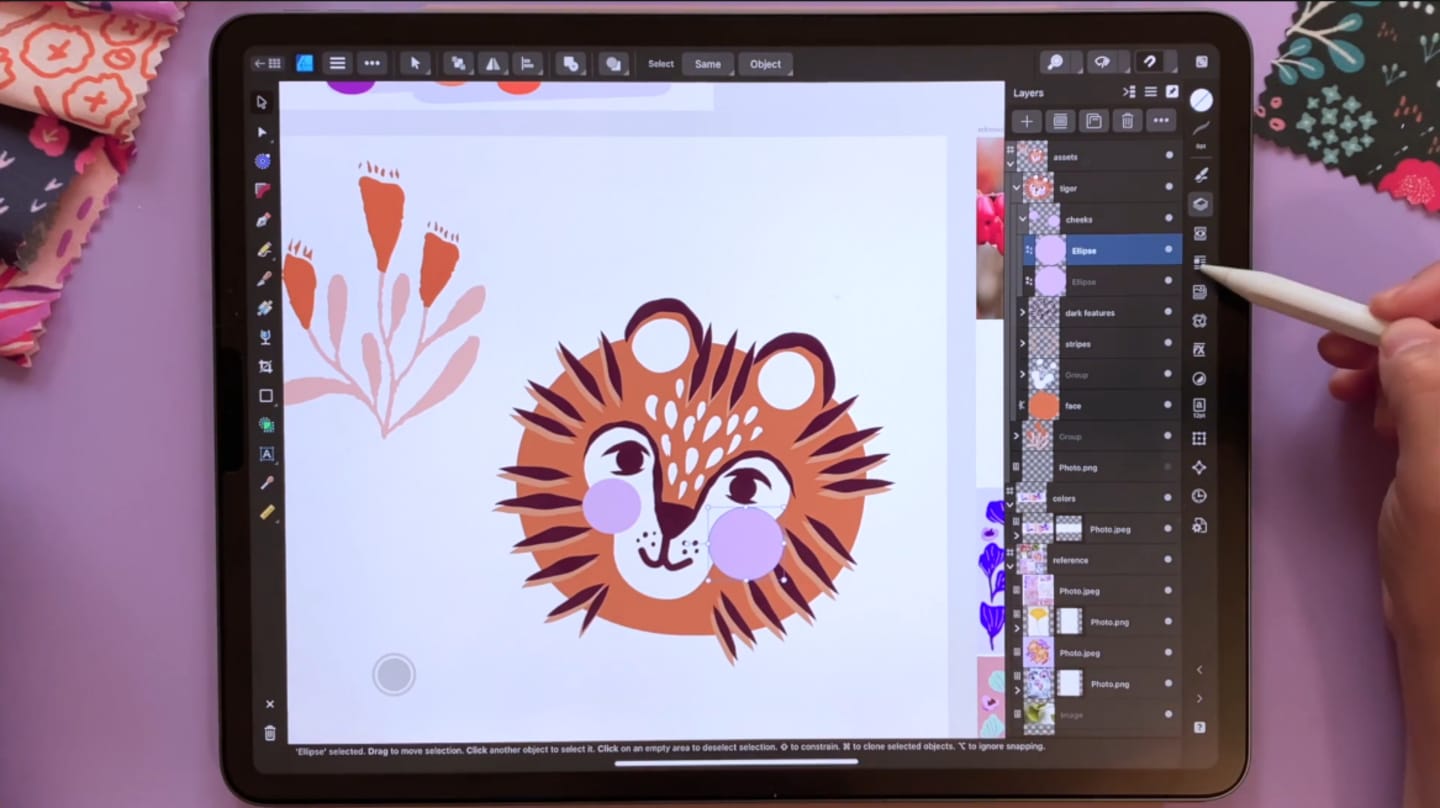Image resolution: width=1440 pixels, height=808 pixels.
Task: Open the hamburger menu at top left
Action: coord(338,63)
